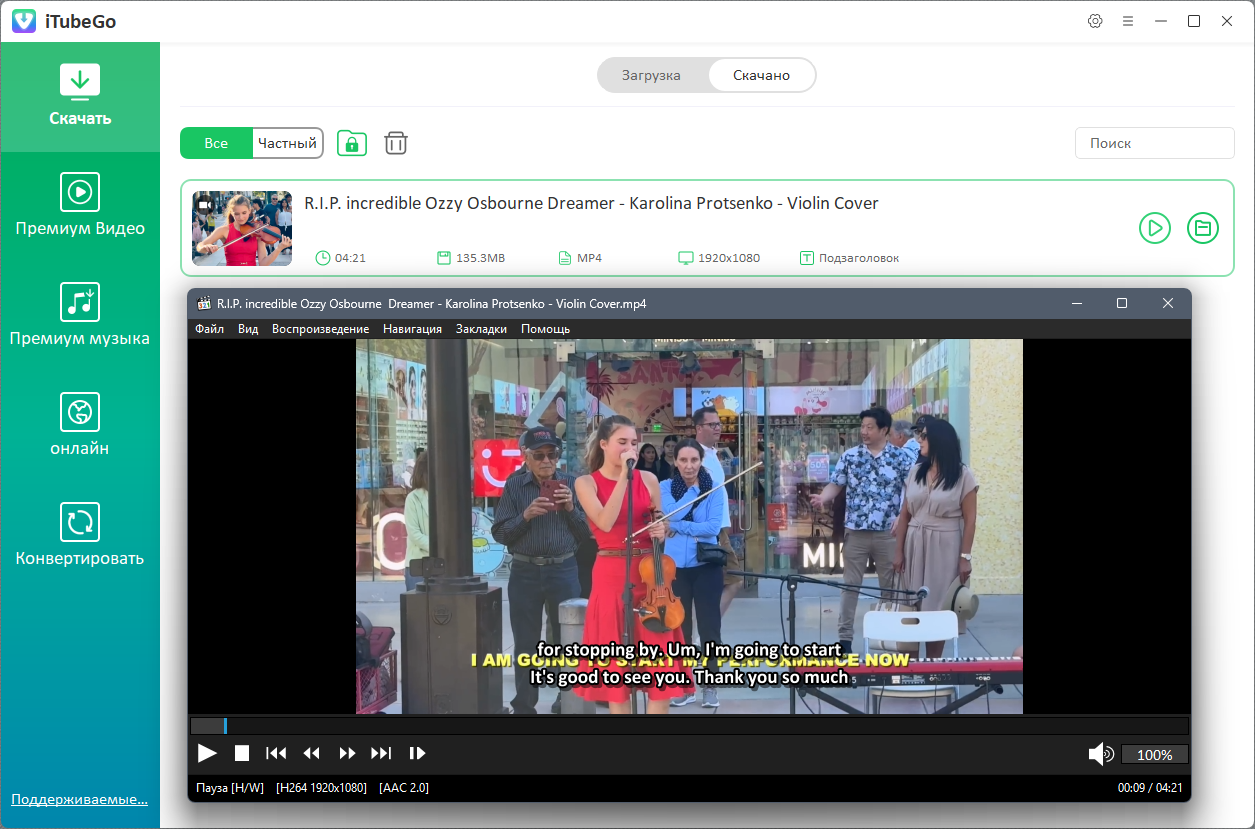
Task: Open the Файл menu in player
Action: pyautogui.click(x=209, y=329)
